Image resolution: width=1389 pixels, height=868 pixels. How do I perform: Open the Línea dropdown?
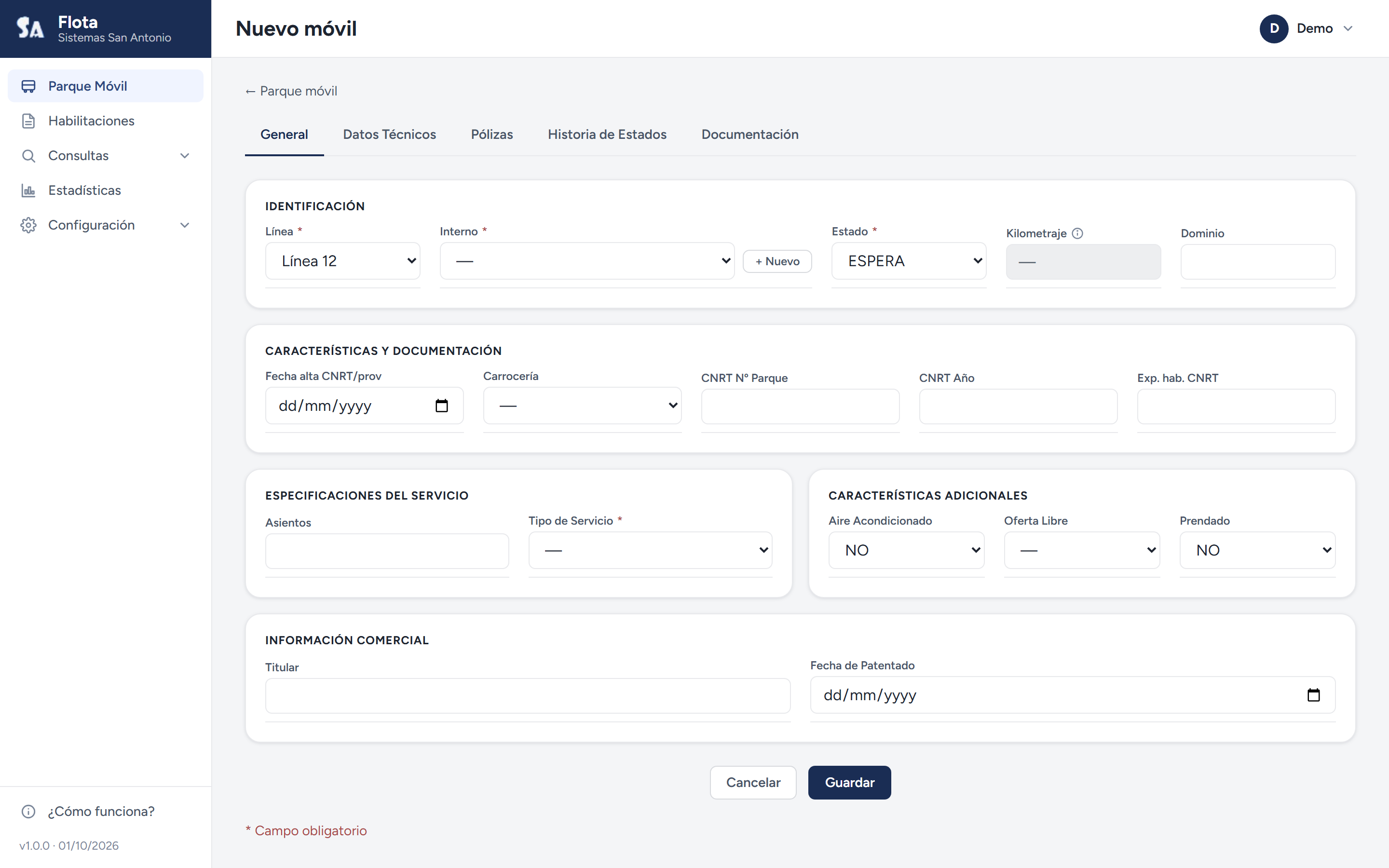pyautogui.click(x=342, y=261)
